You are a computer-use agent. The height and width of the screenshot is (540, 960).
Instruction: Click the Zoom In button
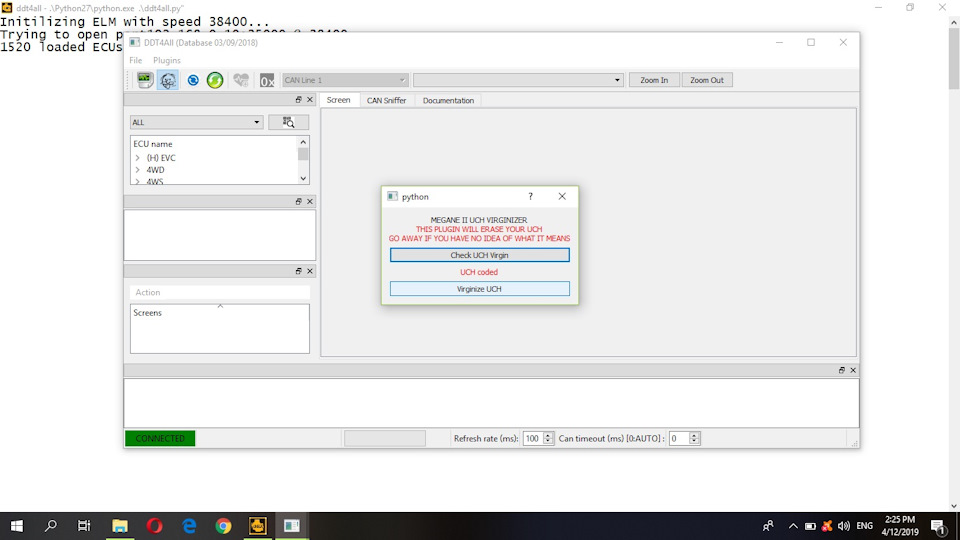pyautogui.click(x=654, y=80)
